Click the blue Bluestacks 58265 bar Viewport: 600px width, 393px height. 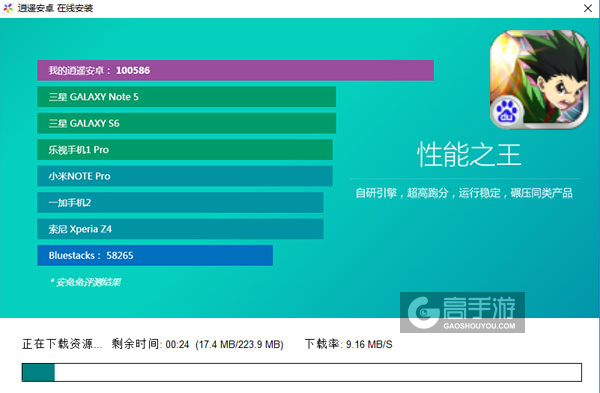point(155,255)
